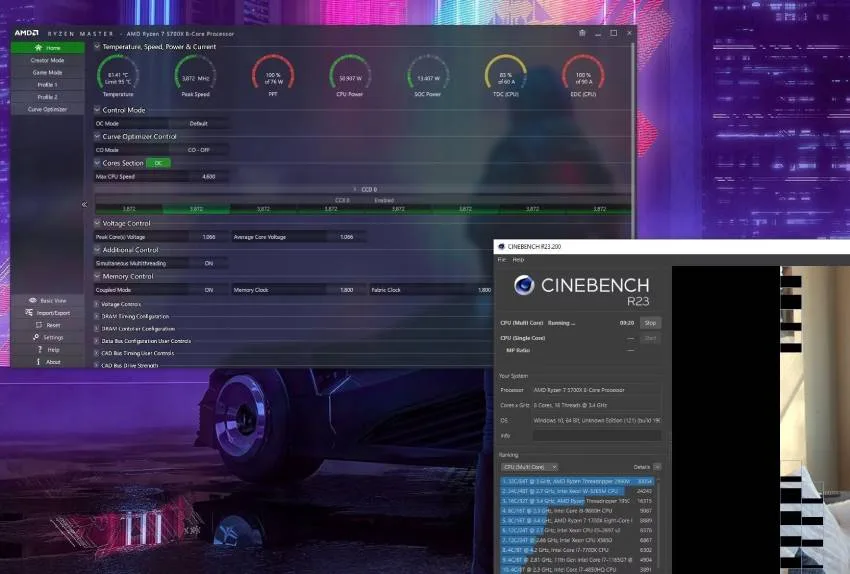Click the EDC (CPU) gauge
The height and width of the screenshot is (574, 850).
[583, 75]
